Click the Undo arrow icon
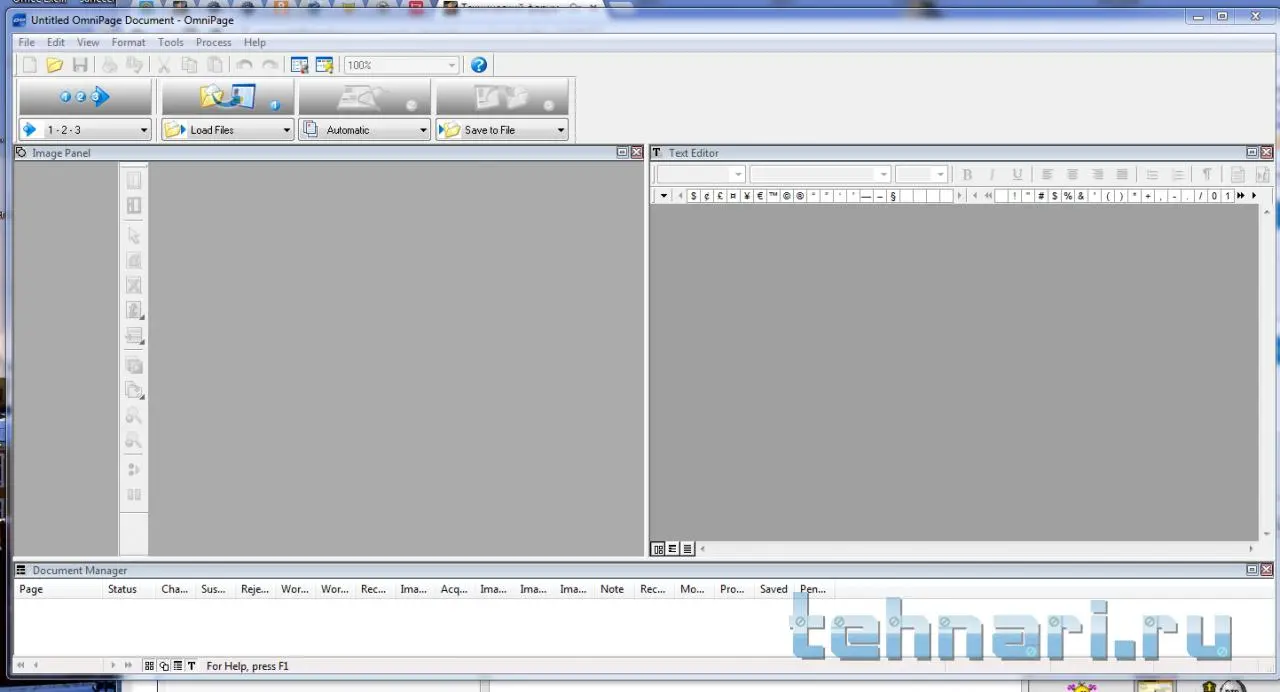The height and width of the screenshot is (692, 1280). pos(244,65)
